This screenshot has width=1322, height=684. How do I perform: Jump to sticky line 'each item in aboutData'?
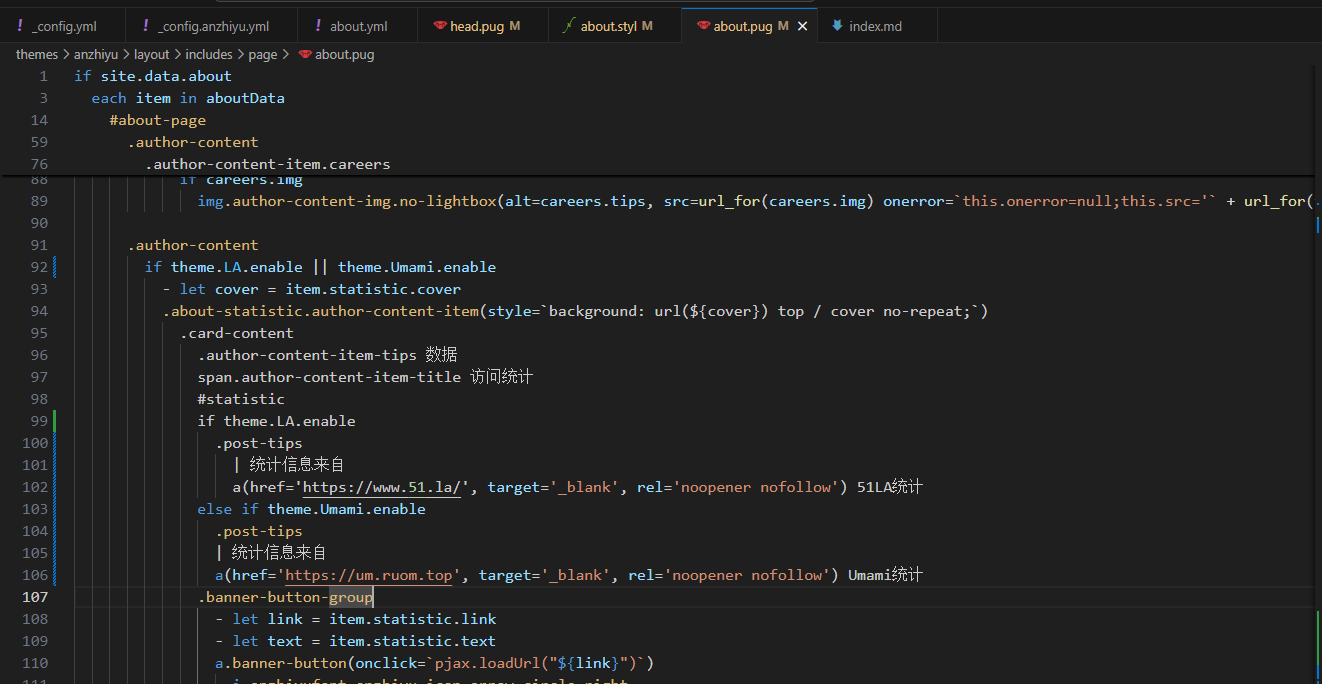pyautogui.click(x=188, y=98)
